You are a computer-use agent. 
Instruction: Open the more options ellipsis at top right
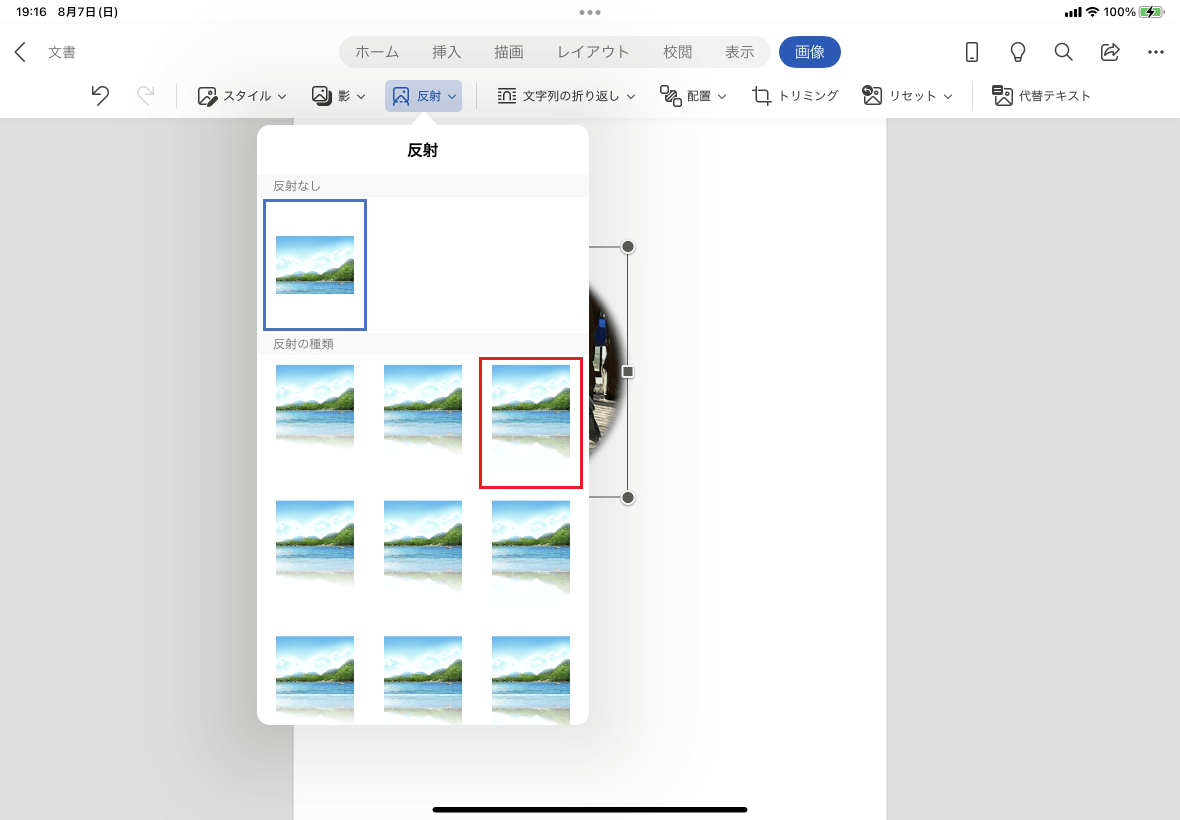point(1156,52)
